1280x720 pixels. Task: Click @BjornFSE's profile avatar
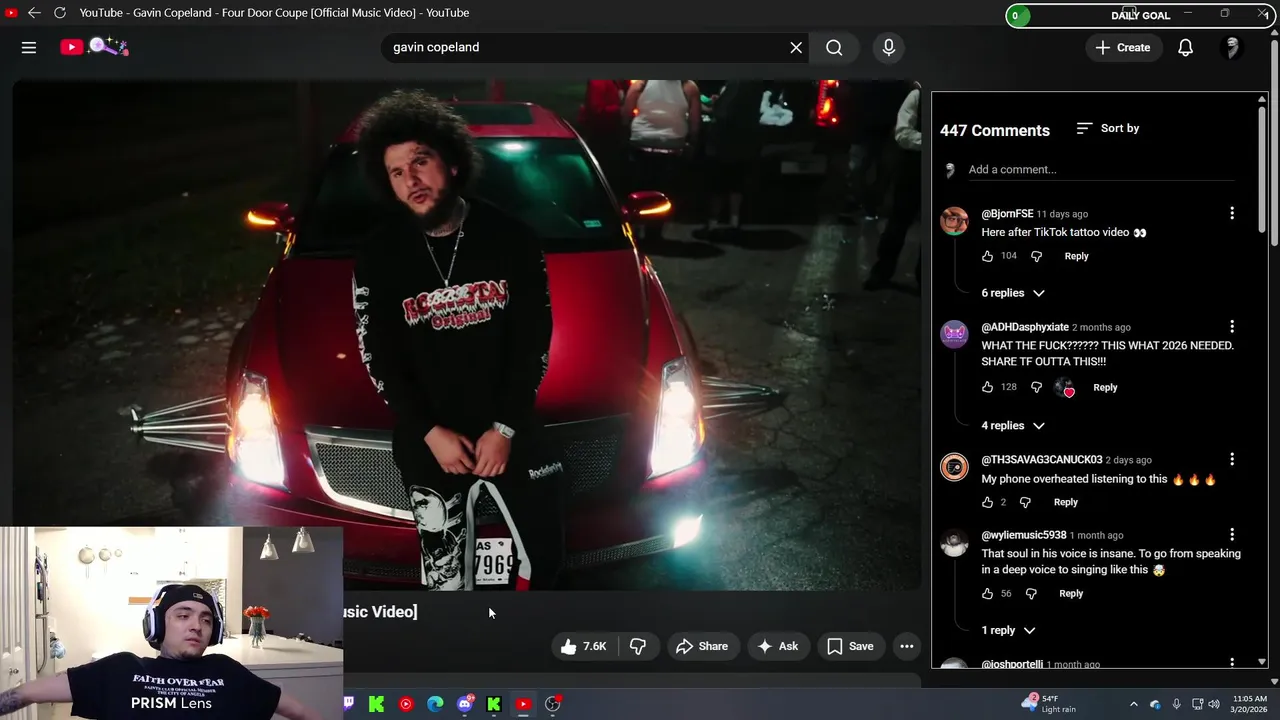tap(954, 221)
